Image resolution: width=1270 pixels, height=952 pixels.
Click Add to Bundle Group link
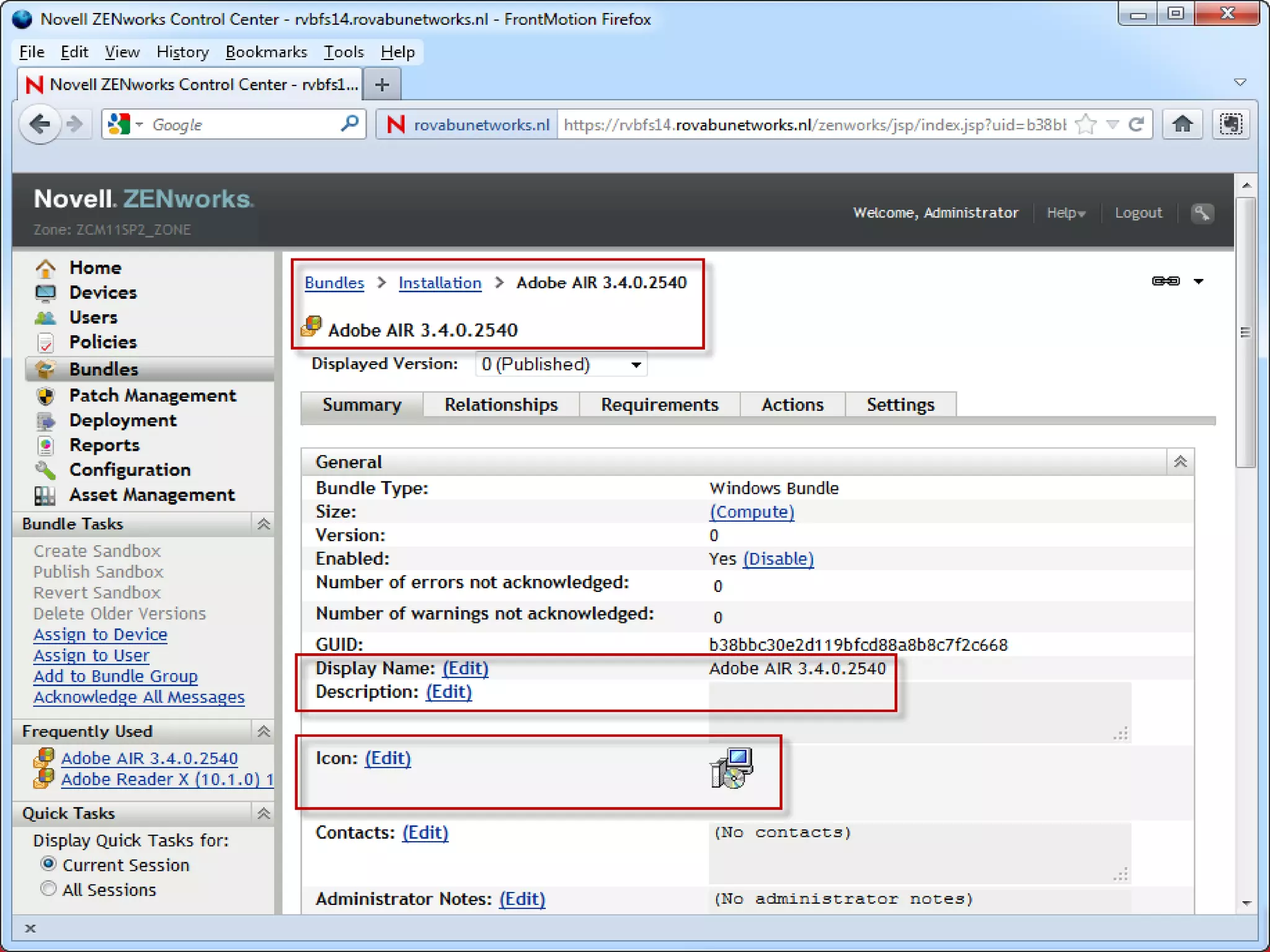pyautogui.click(x=115, y=676)
